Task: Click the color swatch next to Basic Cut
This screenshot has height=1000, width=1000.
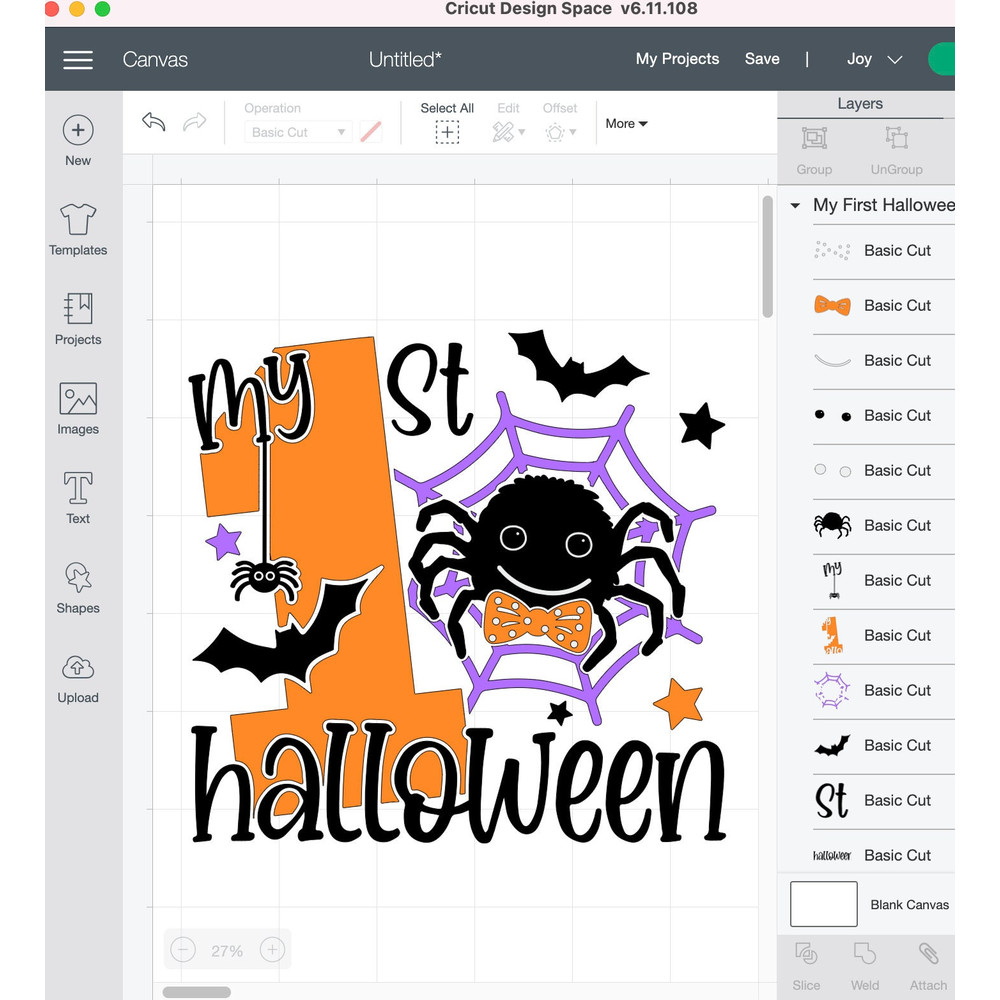Action: (x=371, y=131)
